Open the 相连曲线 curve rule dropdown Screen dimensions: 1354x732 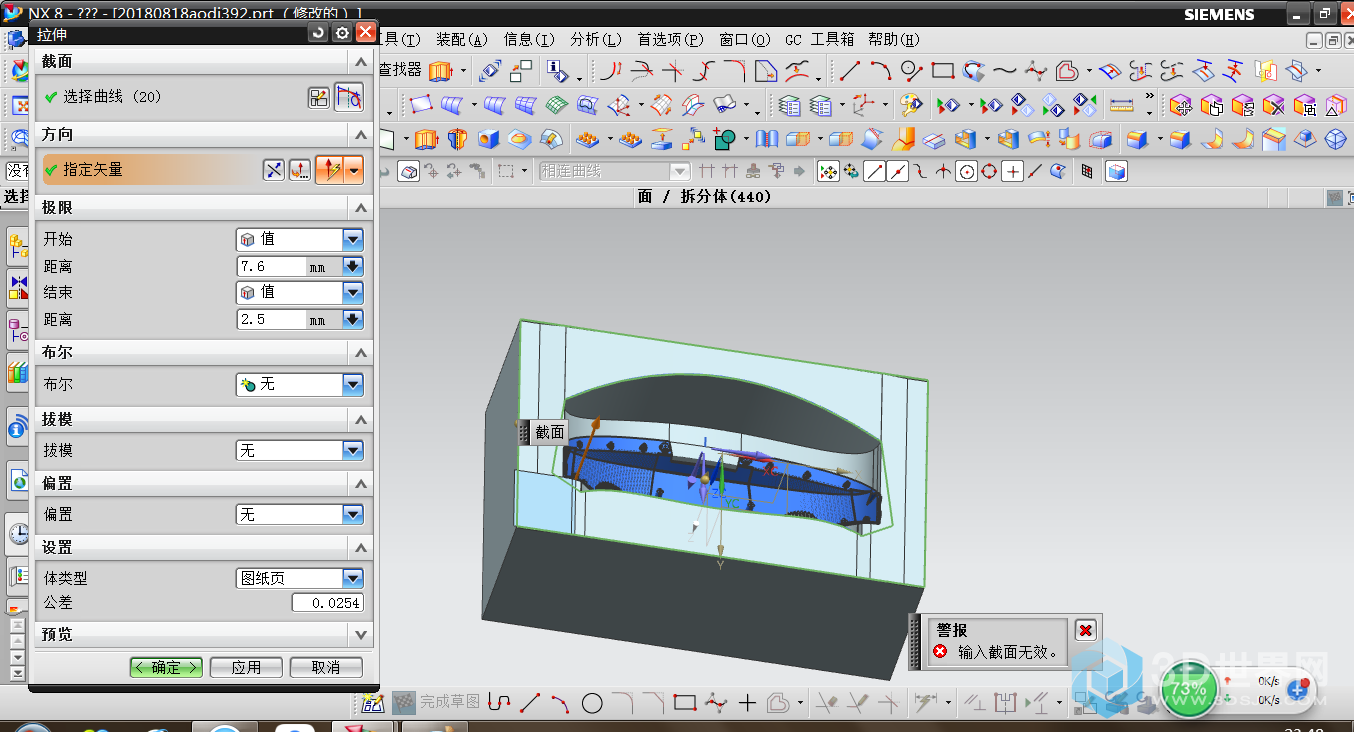pyautogui.click(x=680, y=171)
